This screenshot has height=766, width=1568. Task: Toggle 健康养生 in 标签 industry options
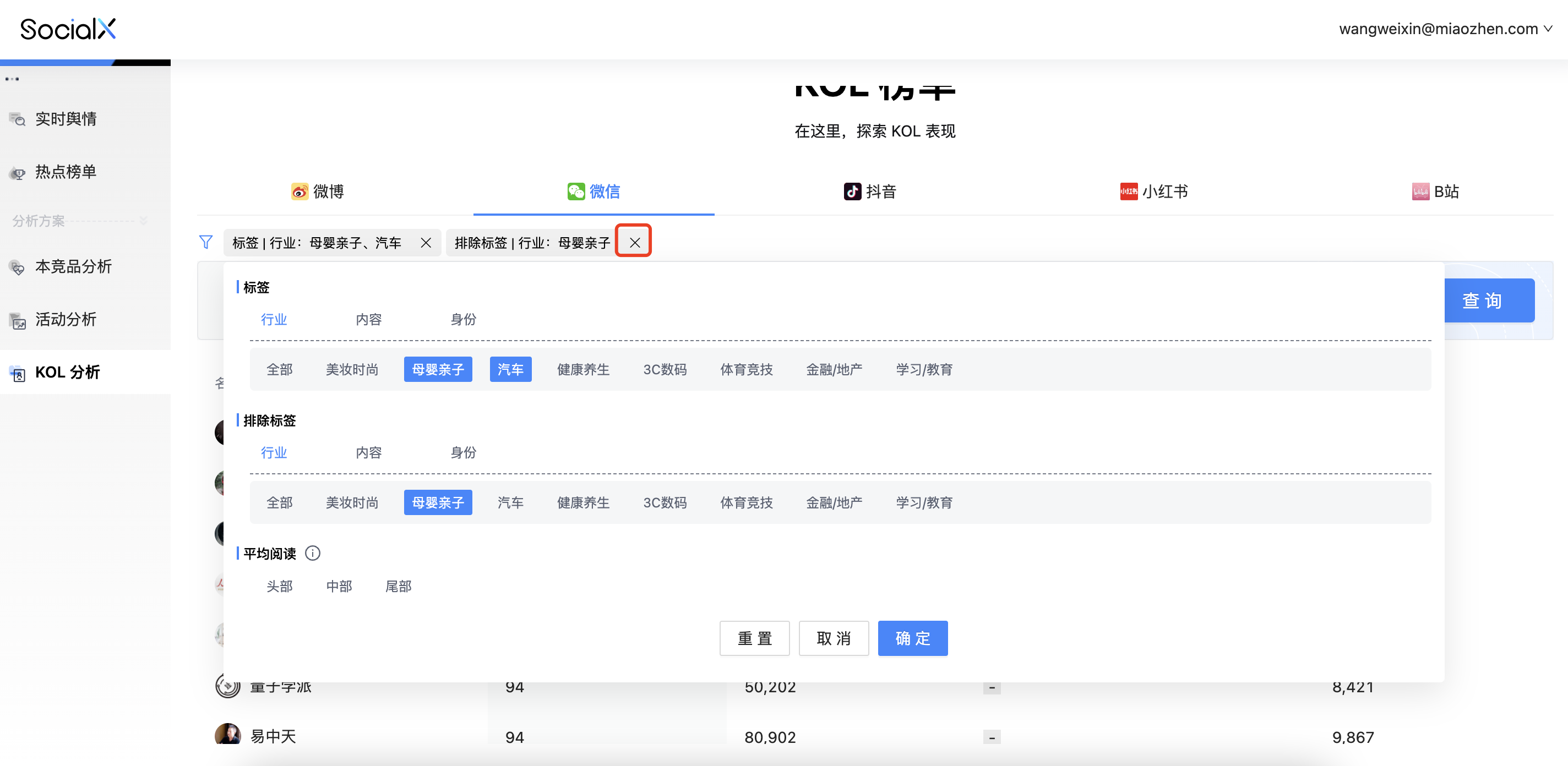[x=583, y=369]
